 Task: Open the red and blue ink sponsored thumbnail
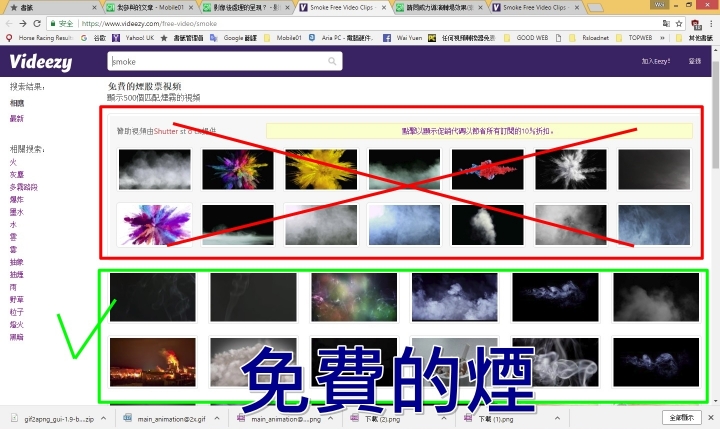[x=487, y=169]
